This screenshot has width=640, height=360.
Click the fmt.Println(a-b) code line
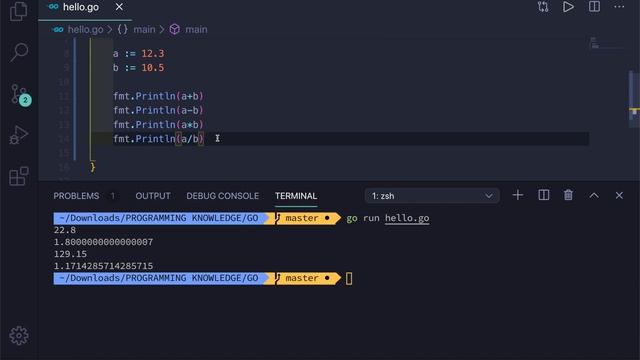pyautogui.click(x=158, y=110)
